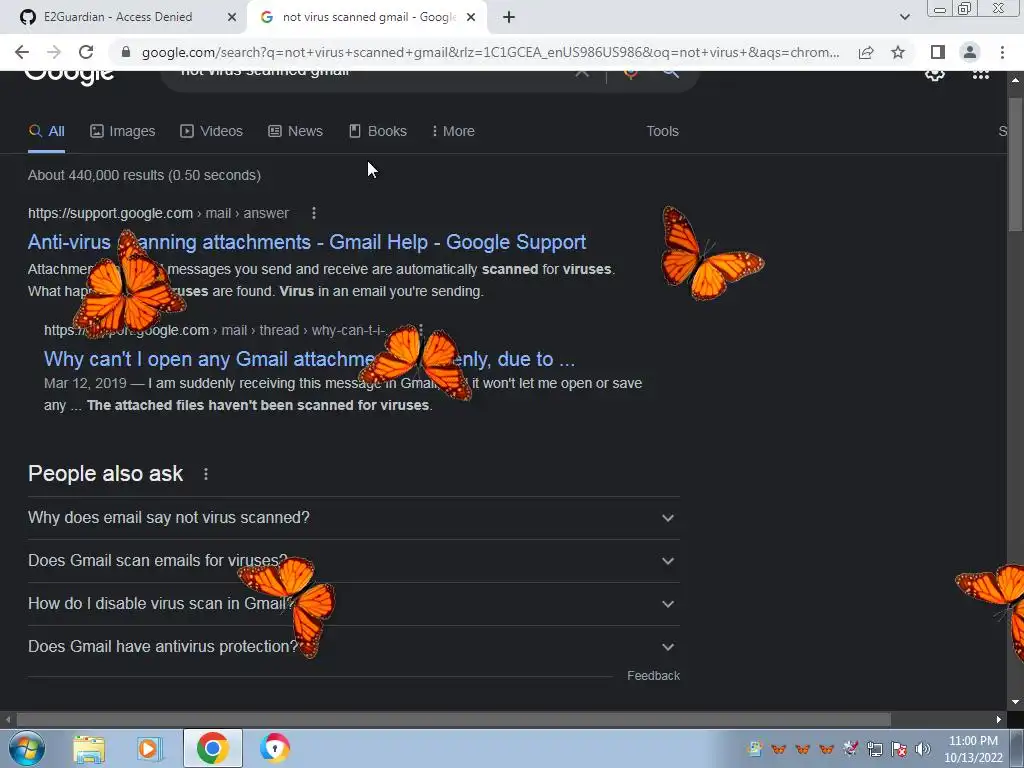Viewport: 1024px width, 768px height.
Task: Click the https://support.google.com › mail › answer URL
Action: [x=158, y=214]
